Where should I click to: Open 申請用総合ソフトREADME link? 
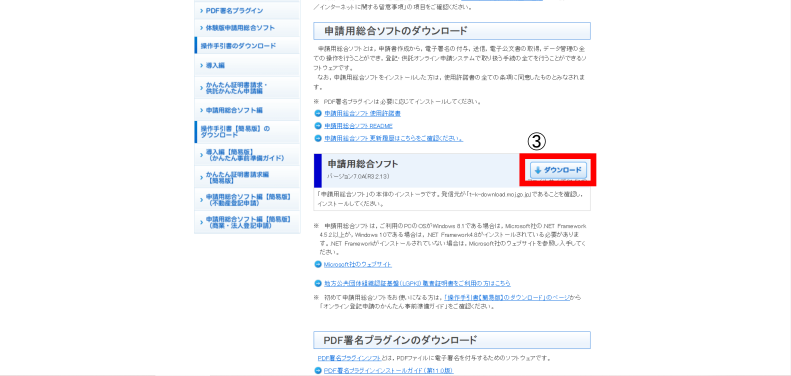coord(358,126)
